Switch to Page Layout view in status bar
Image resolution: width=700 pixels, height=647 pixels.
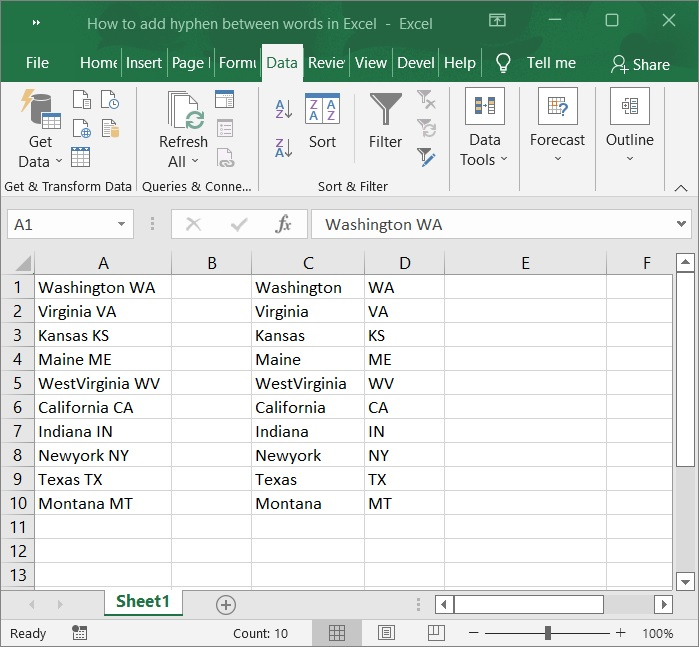(x=387, y=633)
